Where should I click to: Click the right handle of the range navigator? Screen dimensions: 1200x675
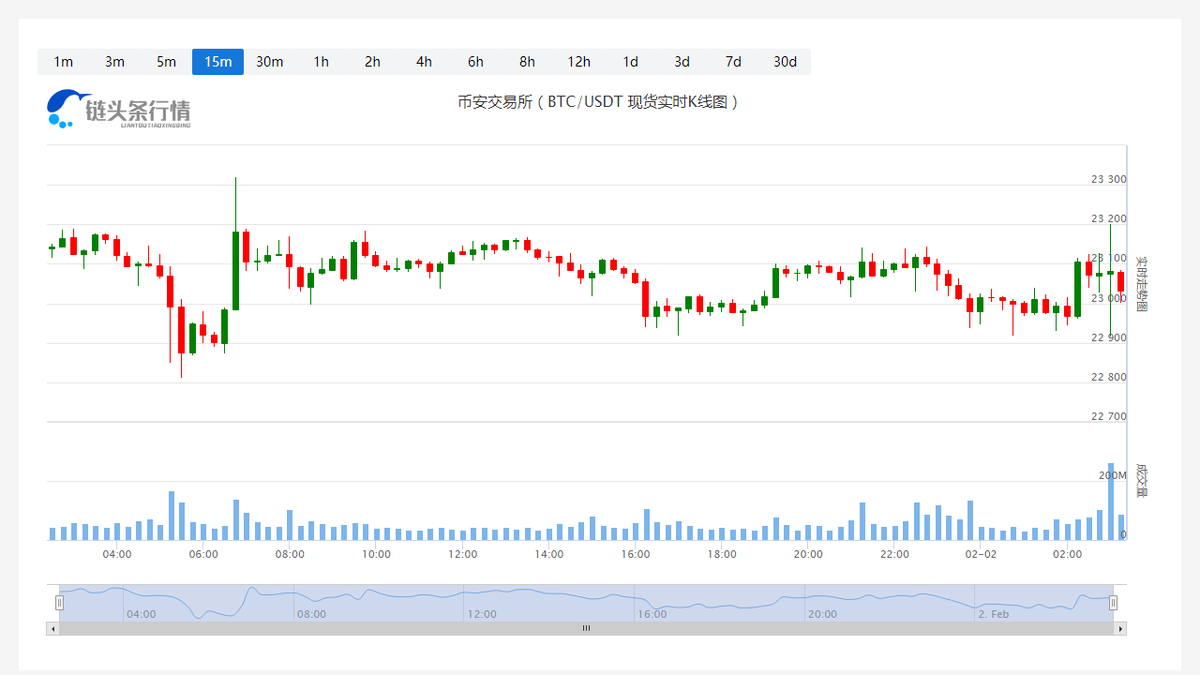1115,601
